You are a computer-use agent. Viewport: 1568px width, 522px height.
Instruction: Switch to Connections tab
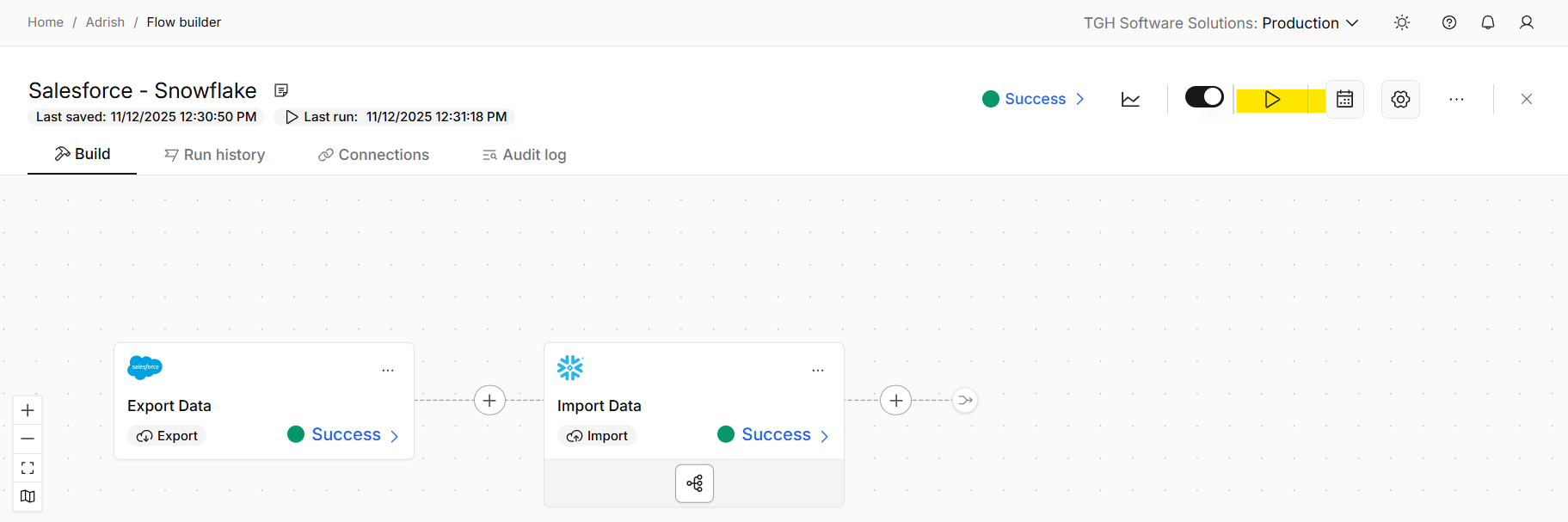click(x=373, y=155)
